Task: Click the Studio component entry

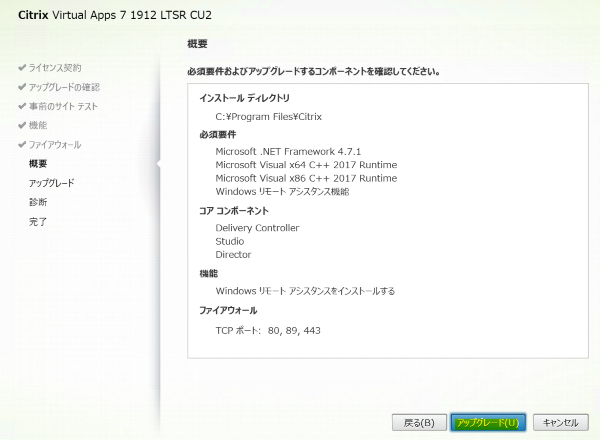Action: pos(230,241)
